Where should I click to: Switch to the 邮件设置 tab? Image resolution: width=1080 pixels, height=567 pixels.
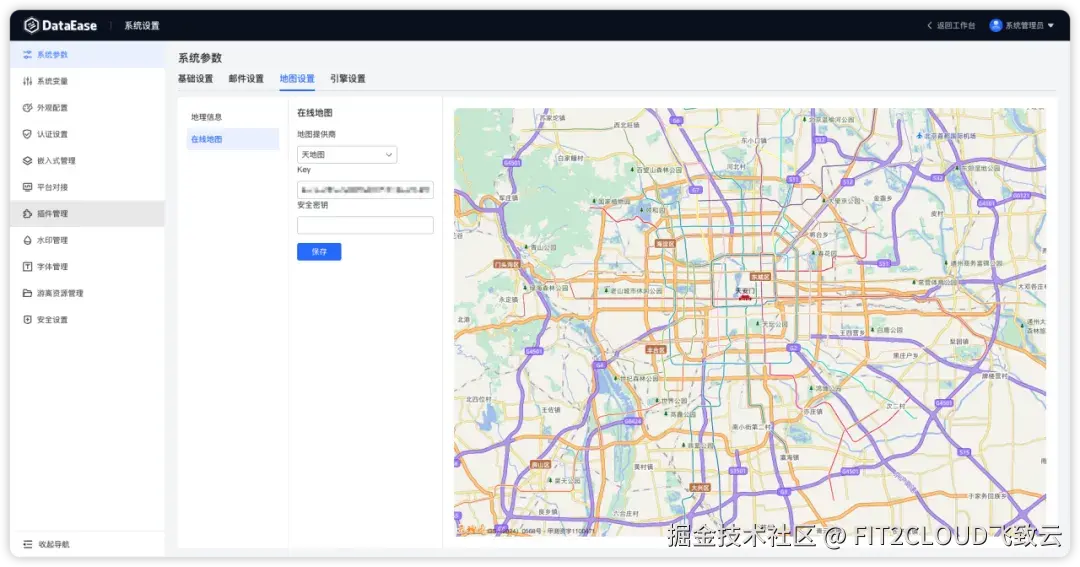pyautogui.click(x=246, y=79)
